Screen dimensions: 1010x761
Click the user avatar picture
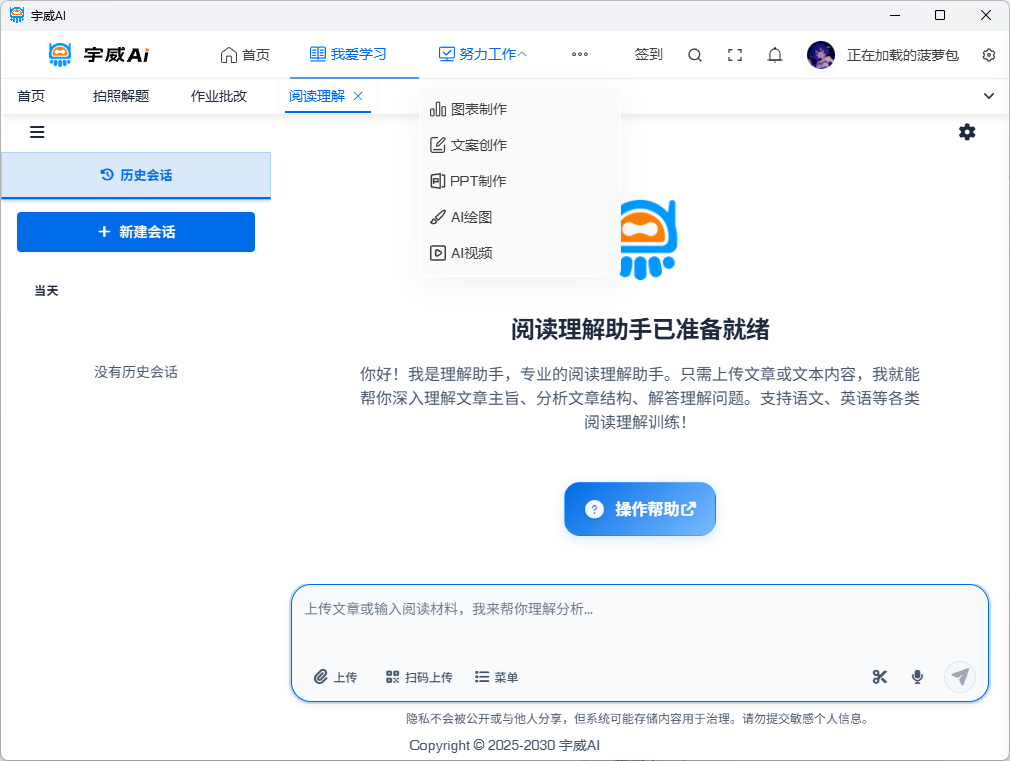821,55
